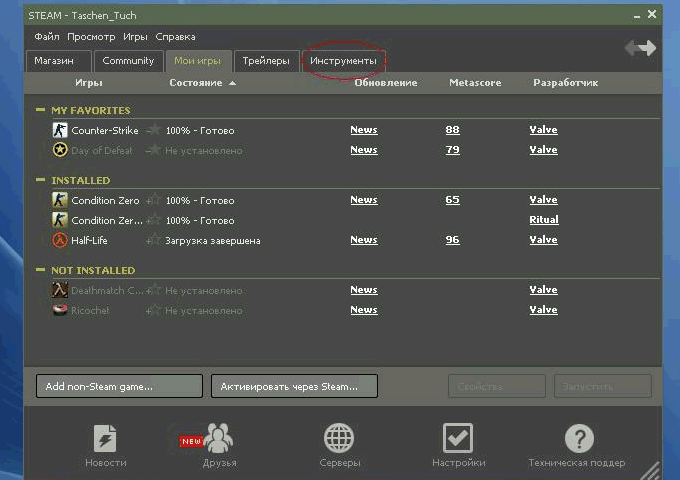Screen dimensions: 680x480
Task: Open Metascore 88 link
Action: (x=452, y=130)
